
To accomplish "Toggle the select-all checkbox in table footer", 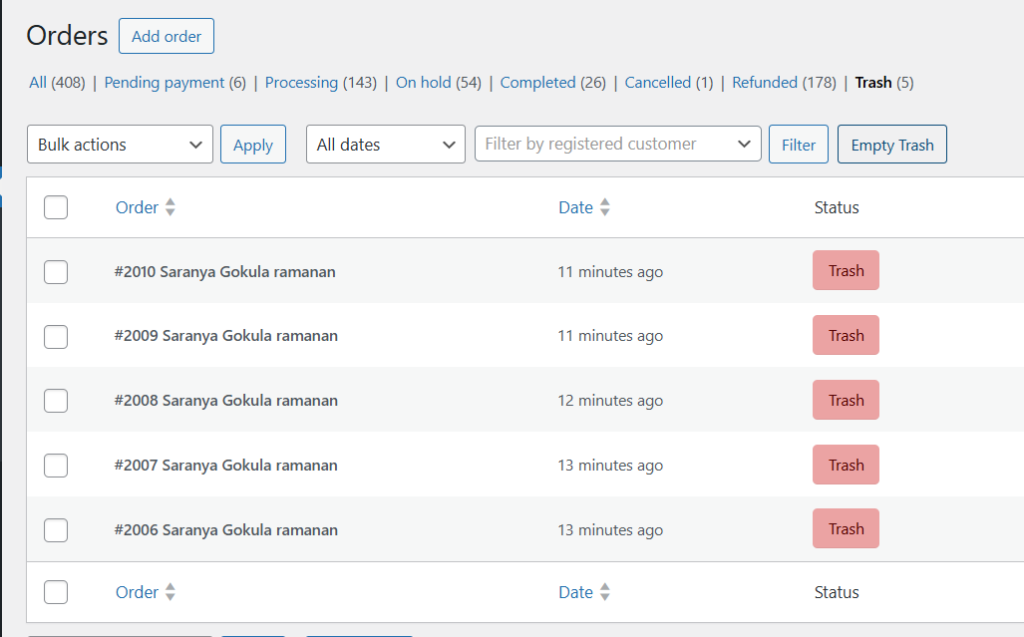I will (56, 592).
